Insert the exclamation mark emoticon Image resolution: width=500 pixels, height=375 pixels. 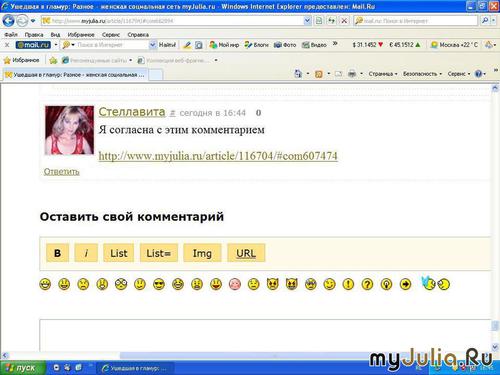coord(348,284)
